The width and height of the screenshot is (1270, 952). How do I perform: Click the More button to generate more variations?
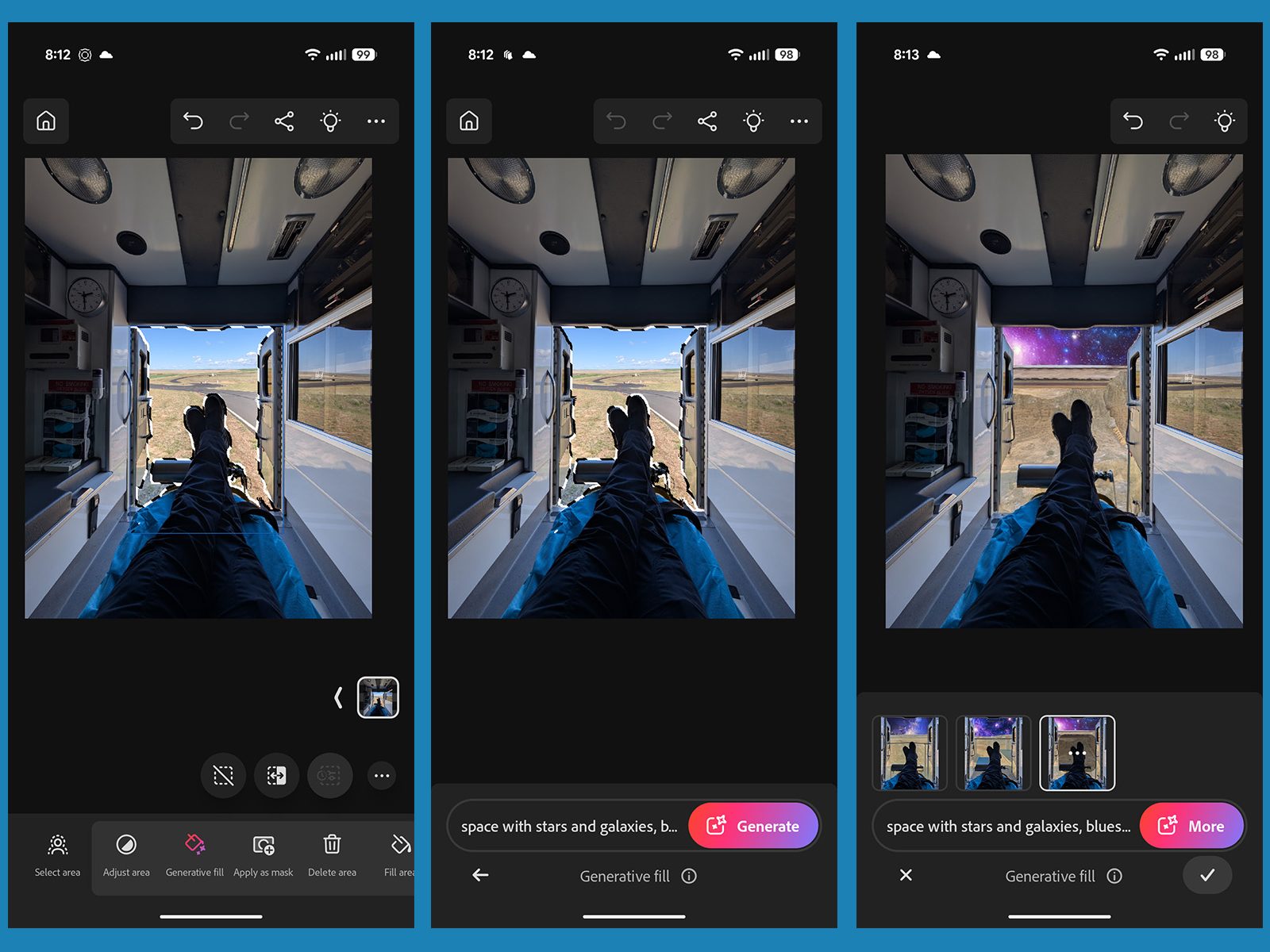click(1191, 826)
